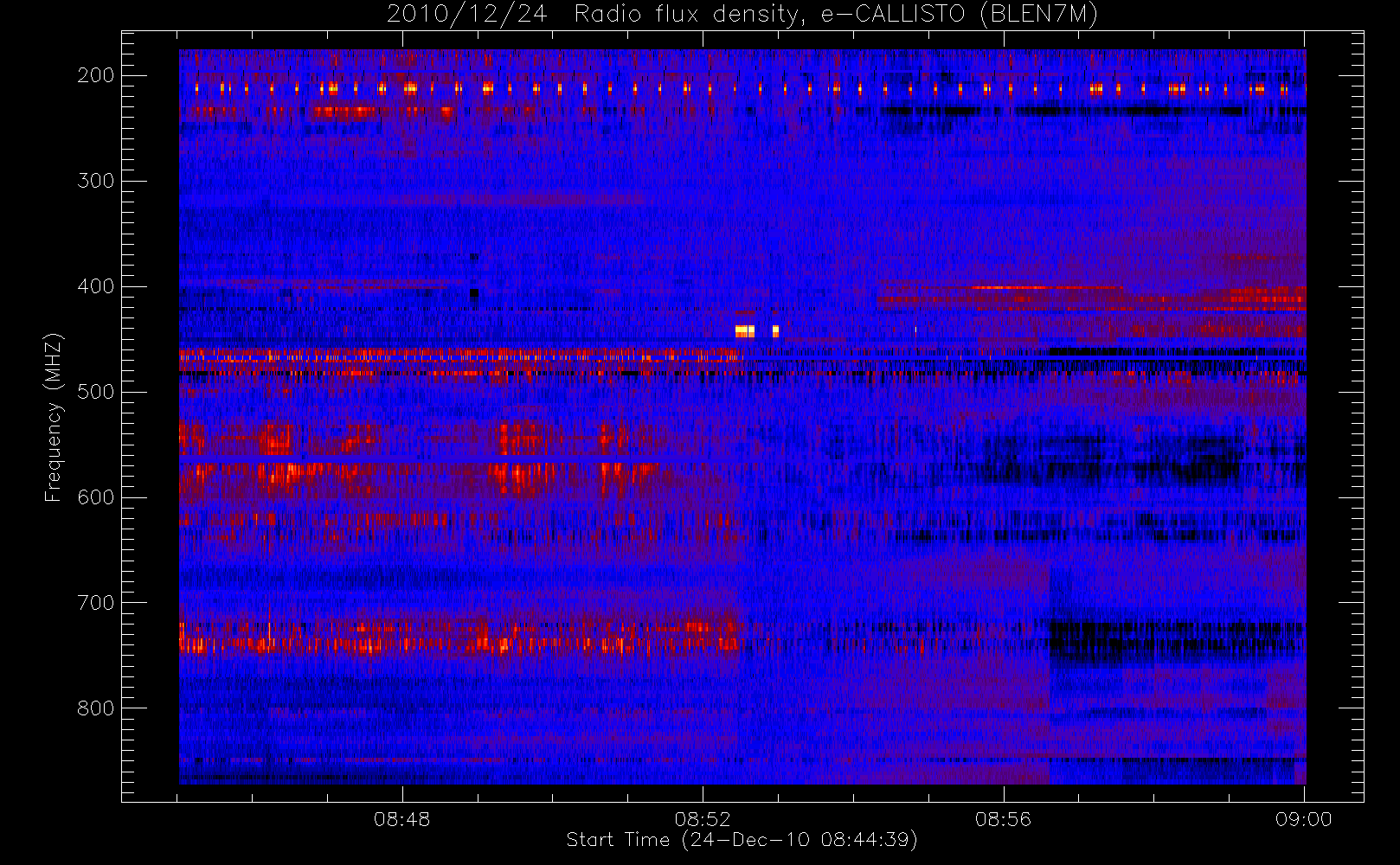Viewport: 1400px width, 865px height.
Task: Click the 400 frequency tick label
Action: [95, 286]
